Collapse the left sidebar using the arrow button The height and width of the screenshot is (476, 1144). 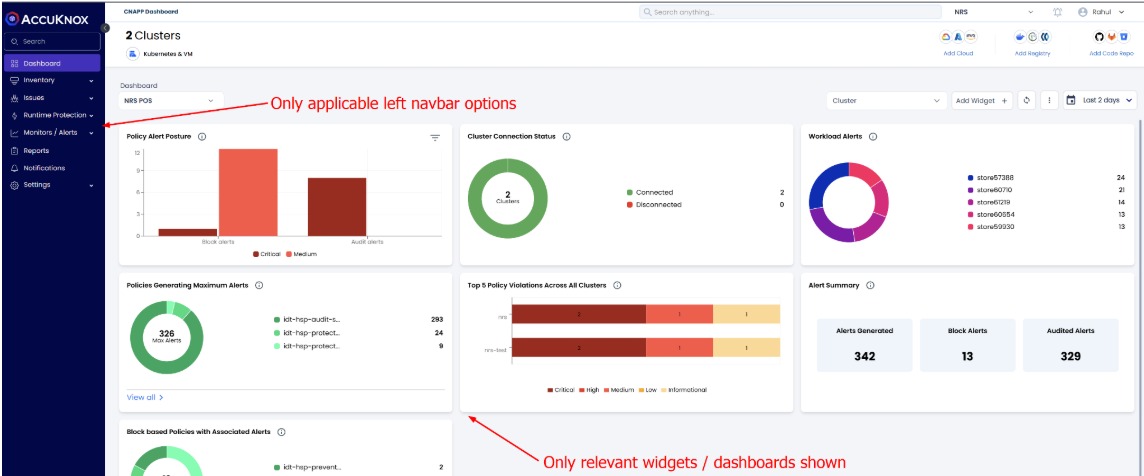[104, 27]
